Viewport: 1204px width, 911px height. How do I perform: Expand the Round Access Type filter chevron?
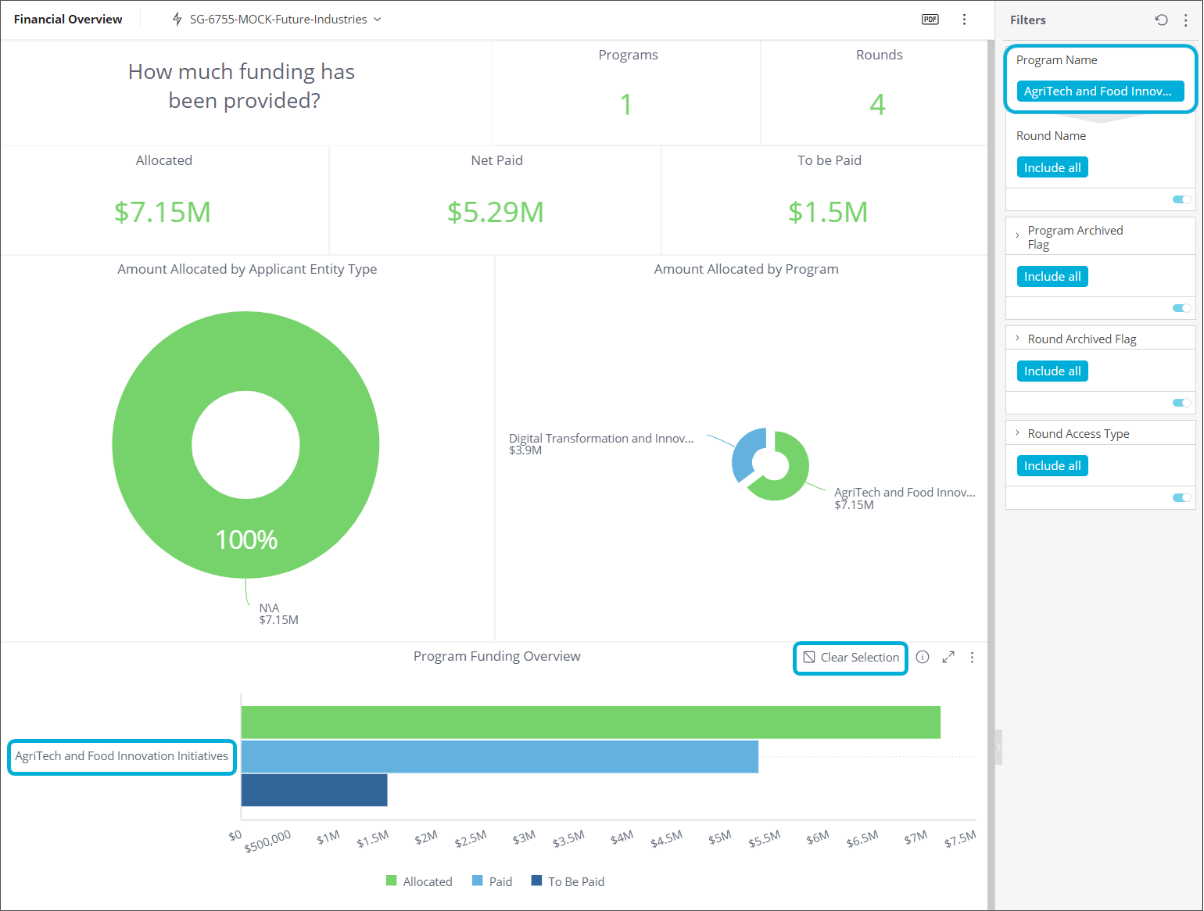click(1017, 434)
